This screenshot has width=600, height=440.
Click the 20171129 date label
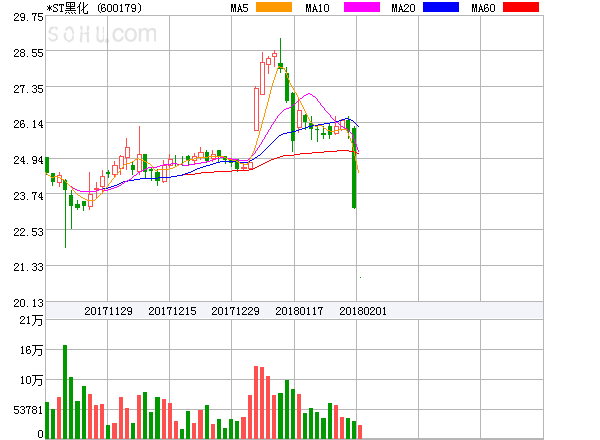tap(108, 311)
